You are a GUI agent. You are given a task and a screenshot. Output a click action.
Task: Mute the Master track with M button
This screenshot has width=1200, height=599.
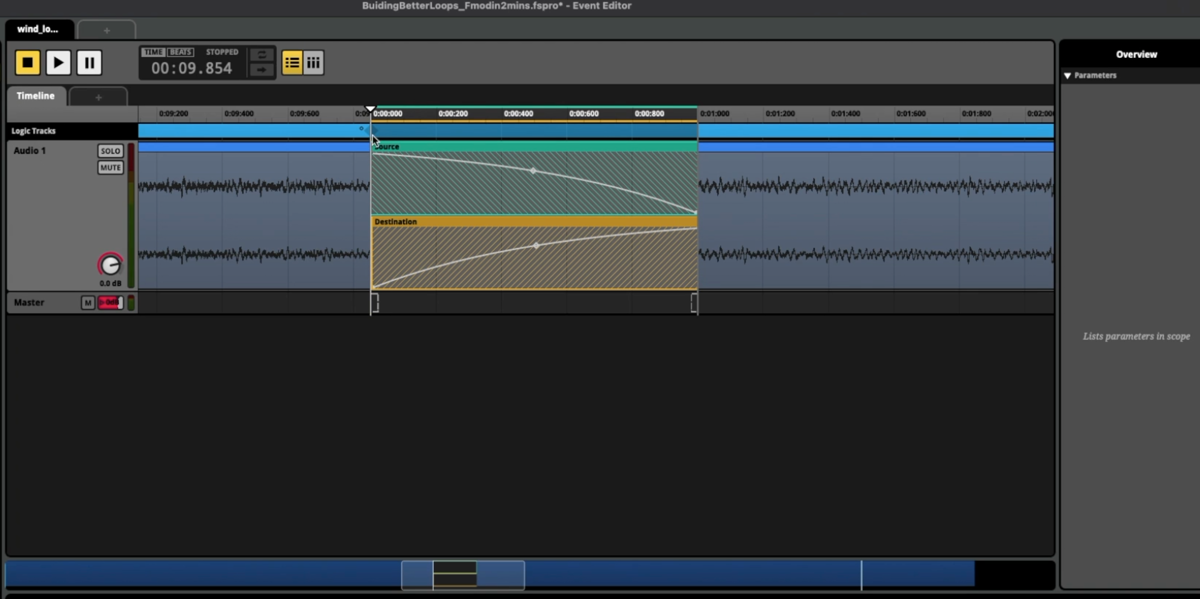88,303
